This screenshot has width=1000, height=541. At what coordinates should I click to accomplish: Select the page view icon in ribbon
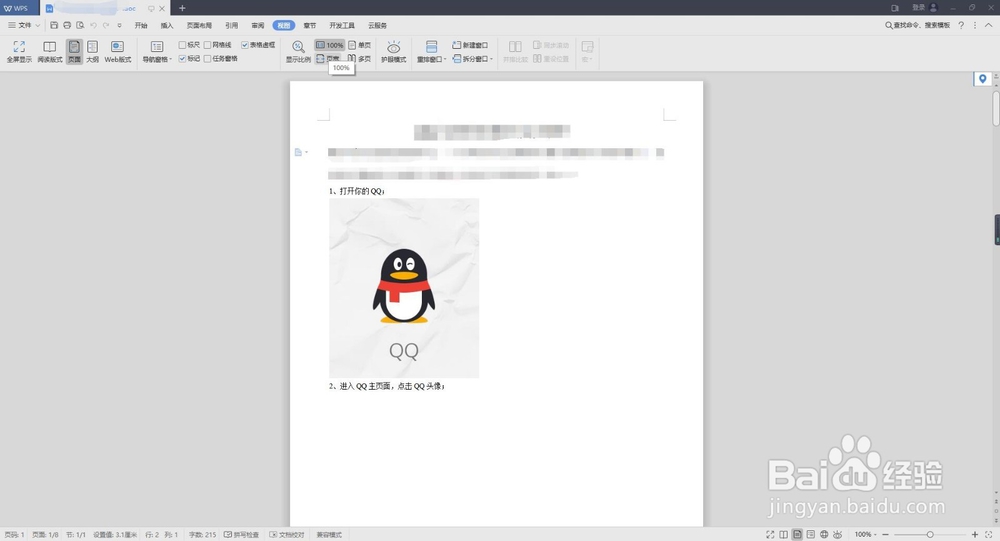75,51
